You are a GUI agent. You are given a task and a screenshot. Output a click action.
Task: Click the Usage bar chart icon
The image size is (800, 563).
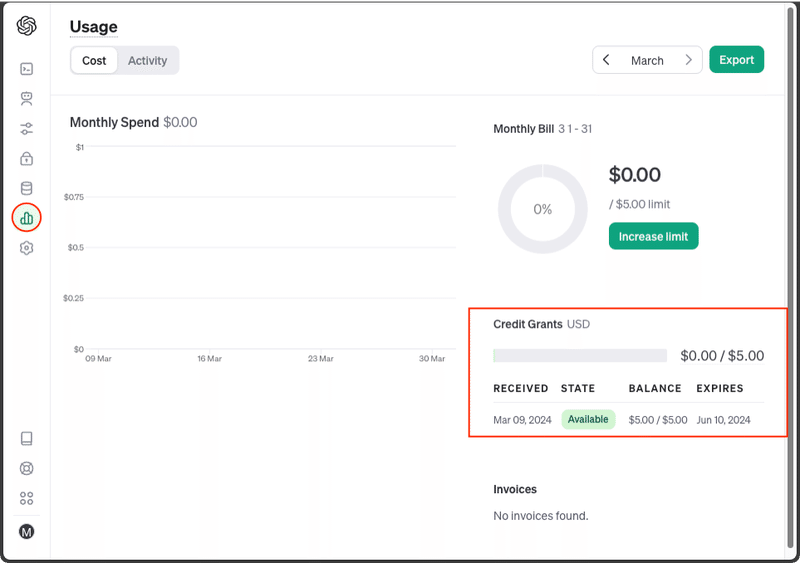coord(27,217)
